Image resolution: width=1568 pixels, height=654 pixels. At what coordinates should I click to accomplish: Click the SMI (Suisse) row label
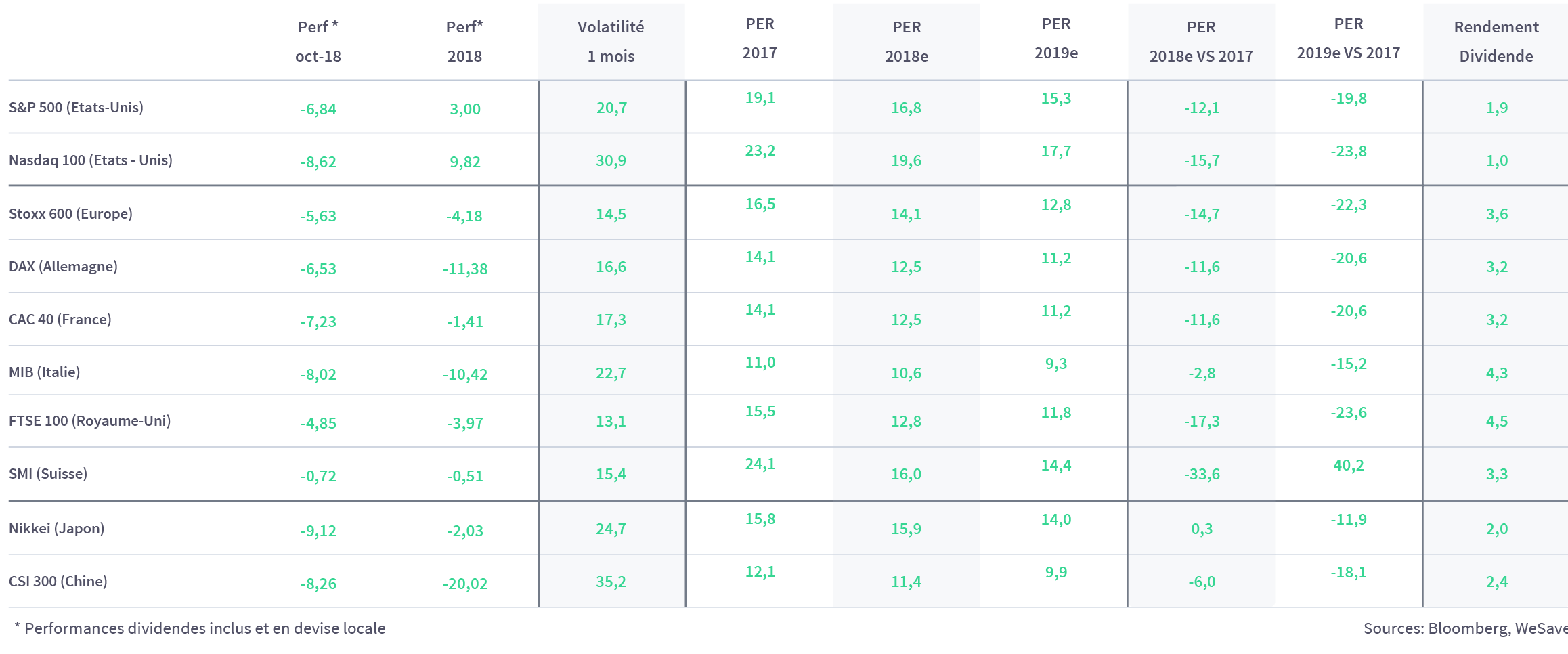click(48, 474)
